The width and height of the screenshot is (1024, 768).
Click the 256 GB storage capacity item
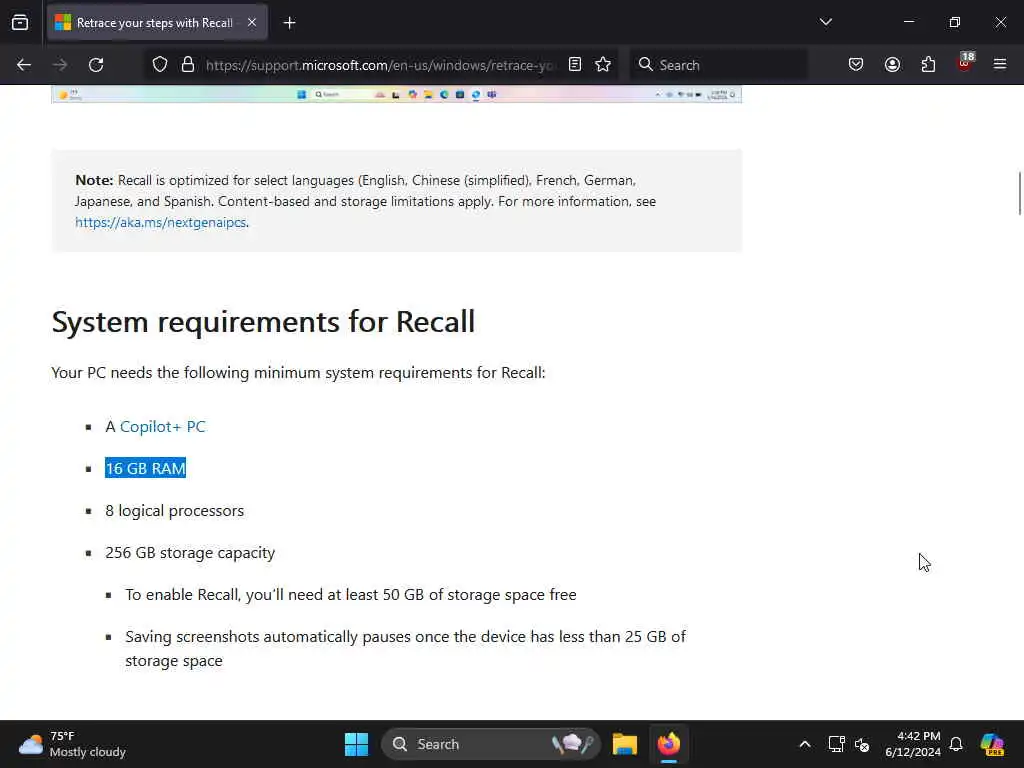pos(190,552)
